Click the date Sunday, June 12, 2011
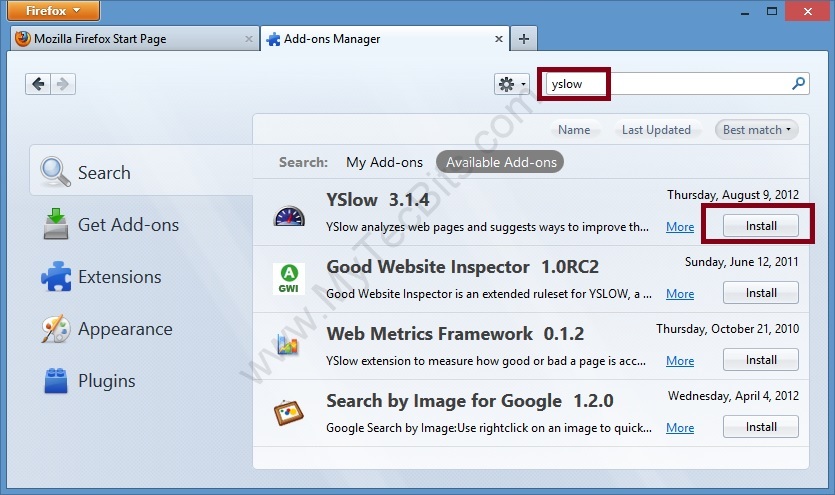The image size is (835, 495). coord(741,262)
